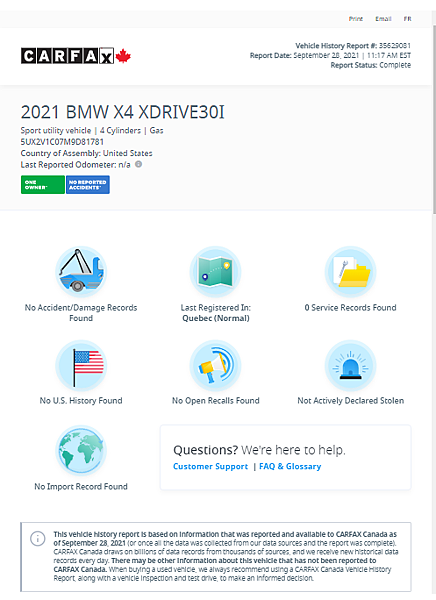Click the Country of Assembly: United States text
This screenshot has width=436, height=600.
[87, 153]
